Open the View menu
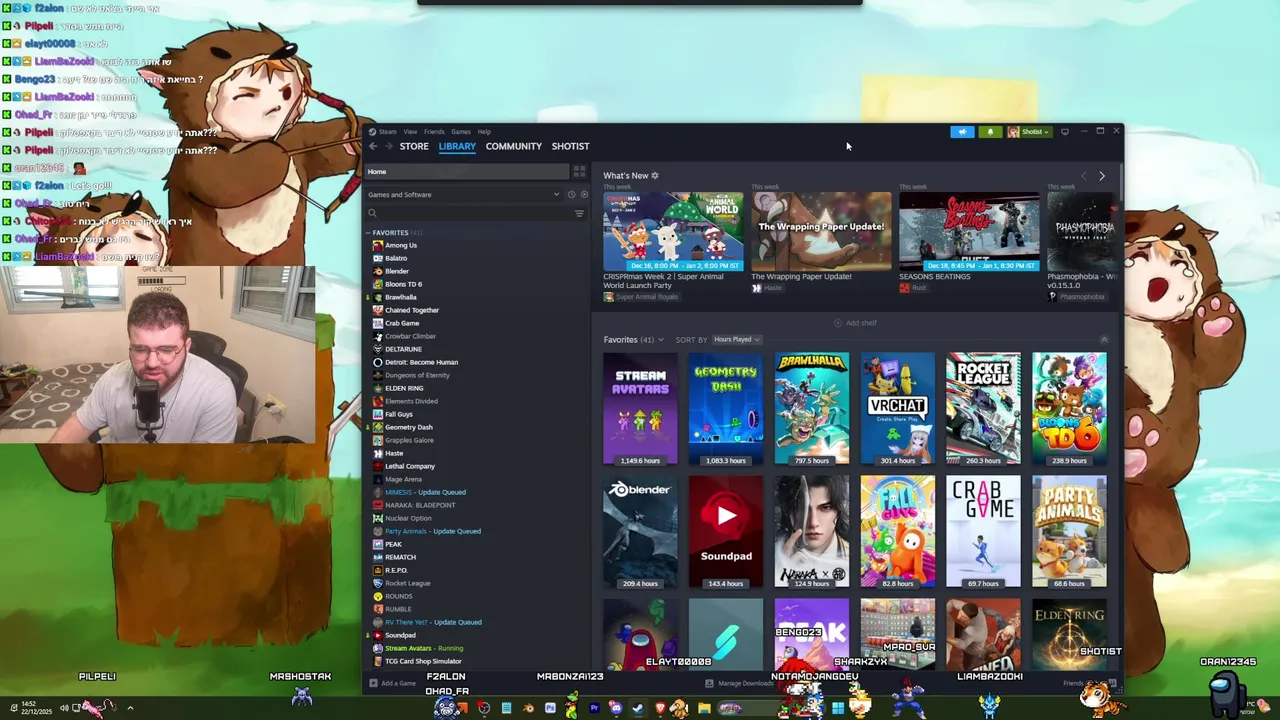 point(410,132)
